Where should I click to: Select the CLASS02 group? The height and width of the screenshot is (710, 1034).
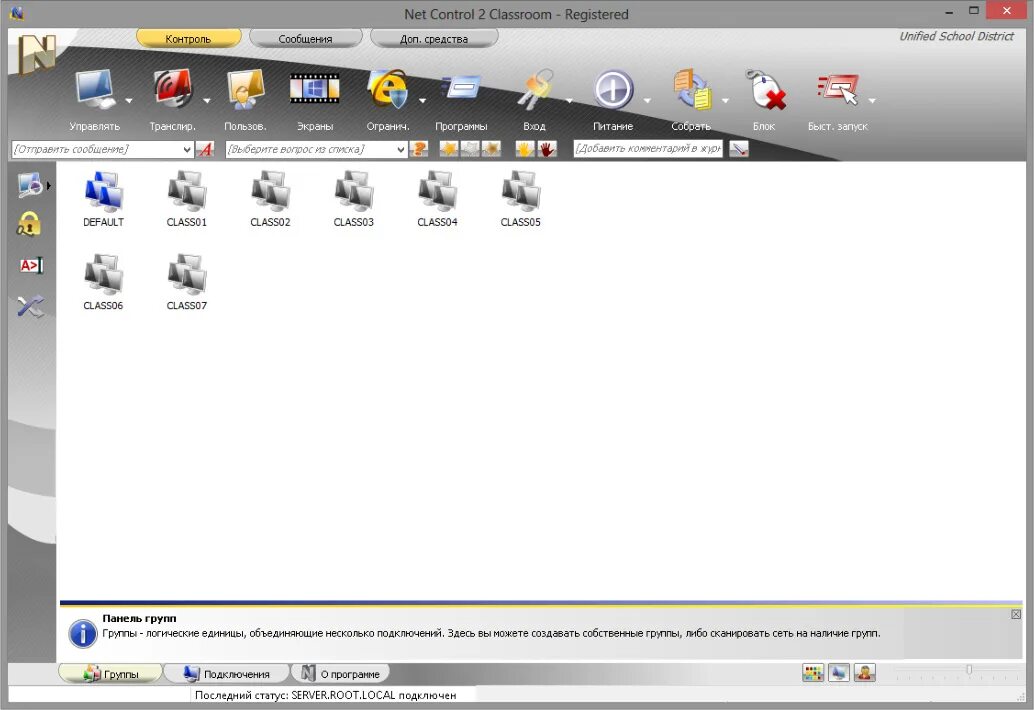[270, 199]
